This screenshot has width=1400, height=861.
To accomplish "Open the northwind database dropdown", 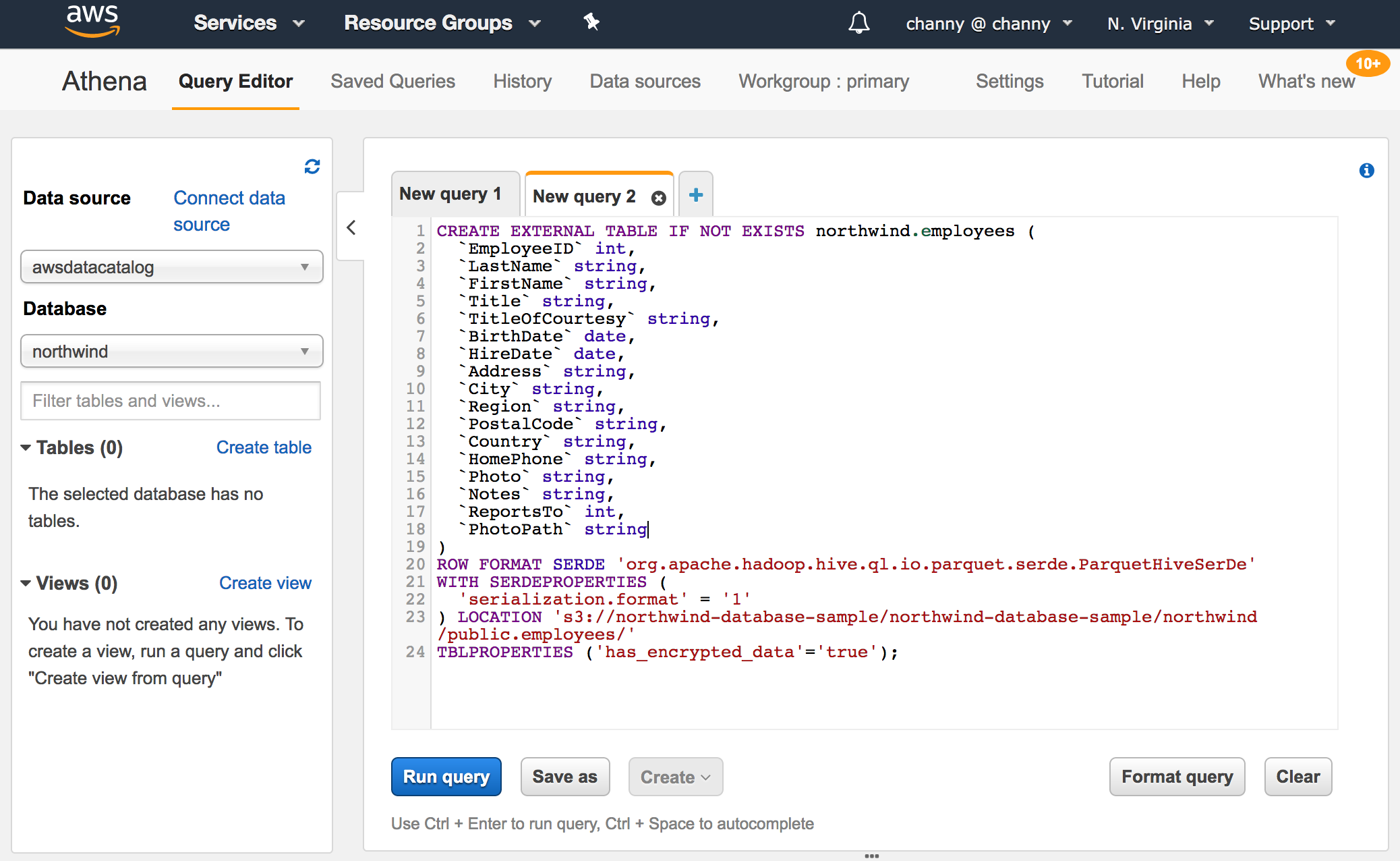I will pyautogui.click(x=172, y=352).
